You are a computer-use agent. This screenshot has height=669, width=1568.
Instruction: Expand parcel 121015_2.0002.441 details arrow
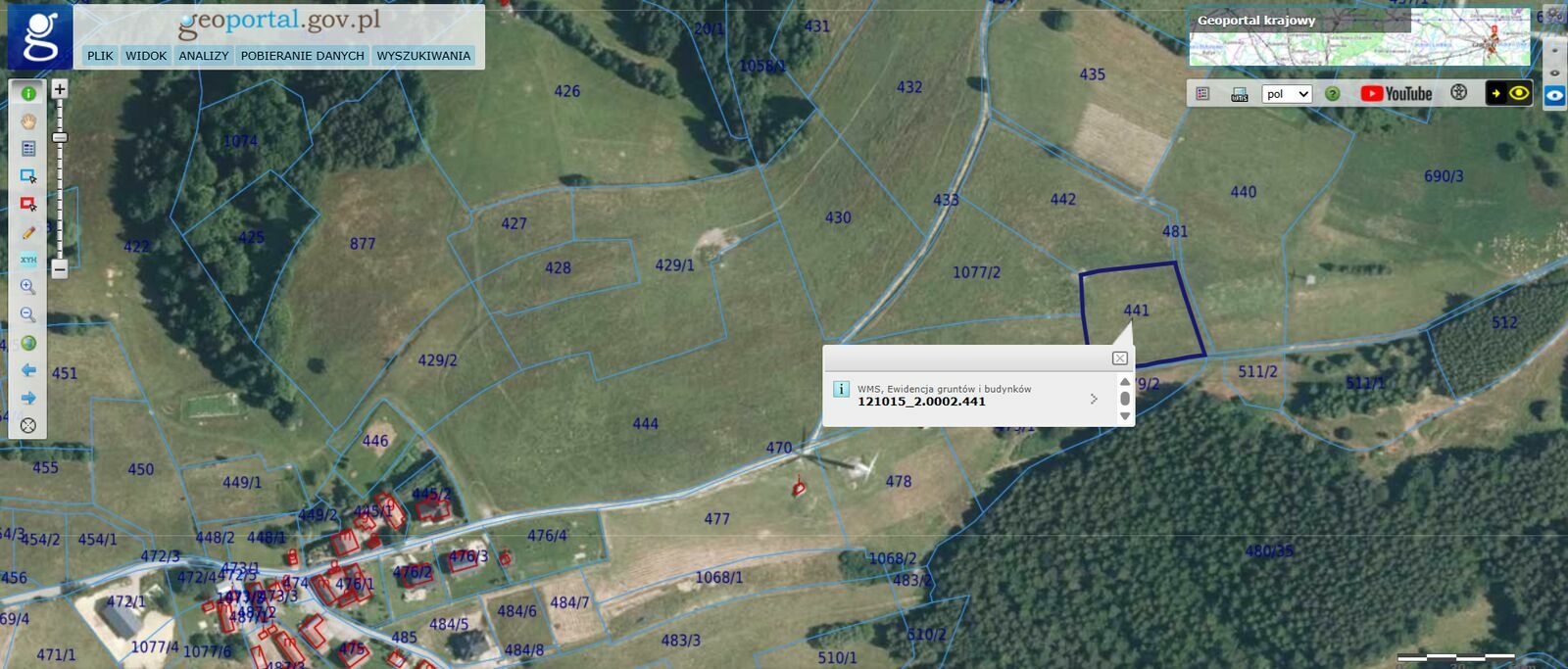pos(1094,399)
